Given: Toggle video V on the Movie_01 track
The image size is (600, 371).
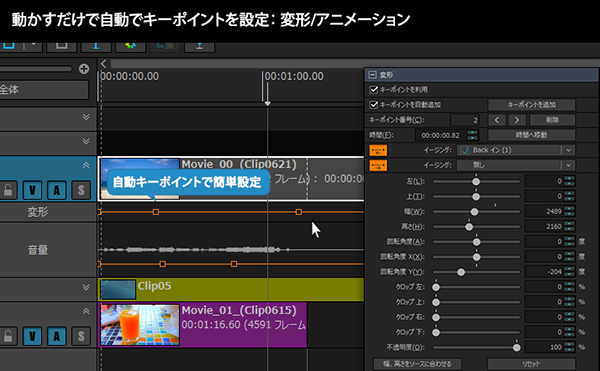Looking at the screenshot, I should [x=33, y=336].
